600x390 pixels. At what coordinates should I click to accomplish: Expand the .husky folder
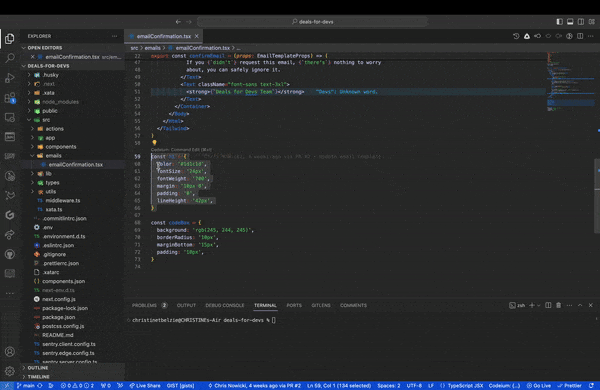tap(29, 75)
